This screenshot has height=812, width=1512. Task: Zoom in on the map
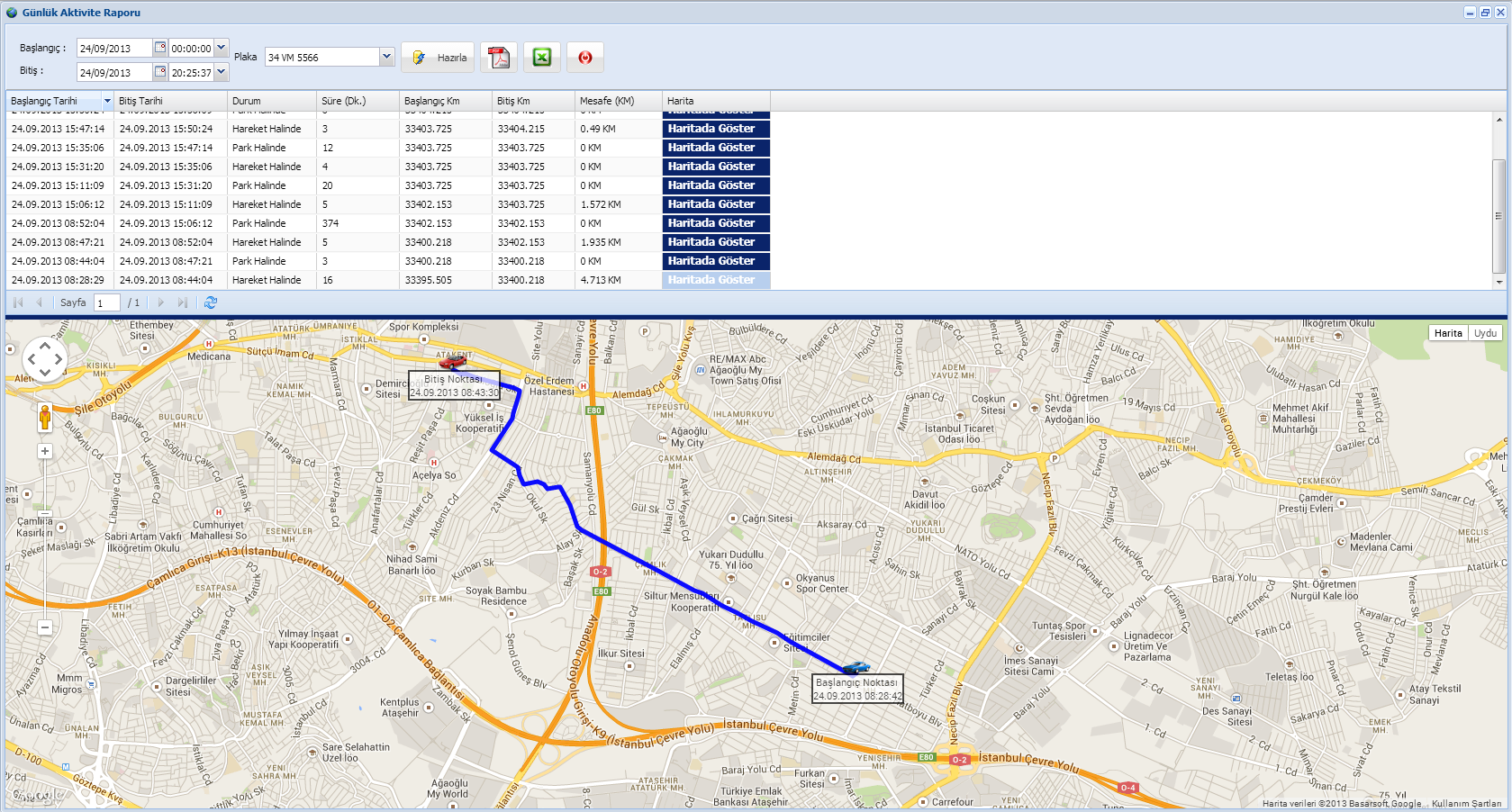click(45, 451)
